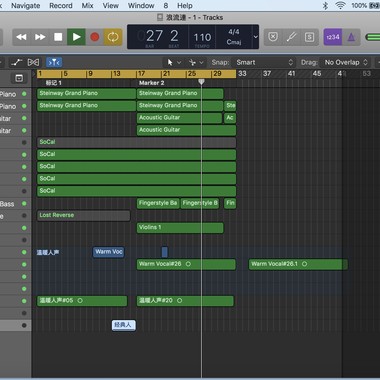
Task: Enable the gray power button on first SoCal track
Action: 24,143
